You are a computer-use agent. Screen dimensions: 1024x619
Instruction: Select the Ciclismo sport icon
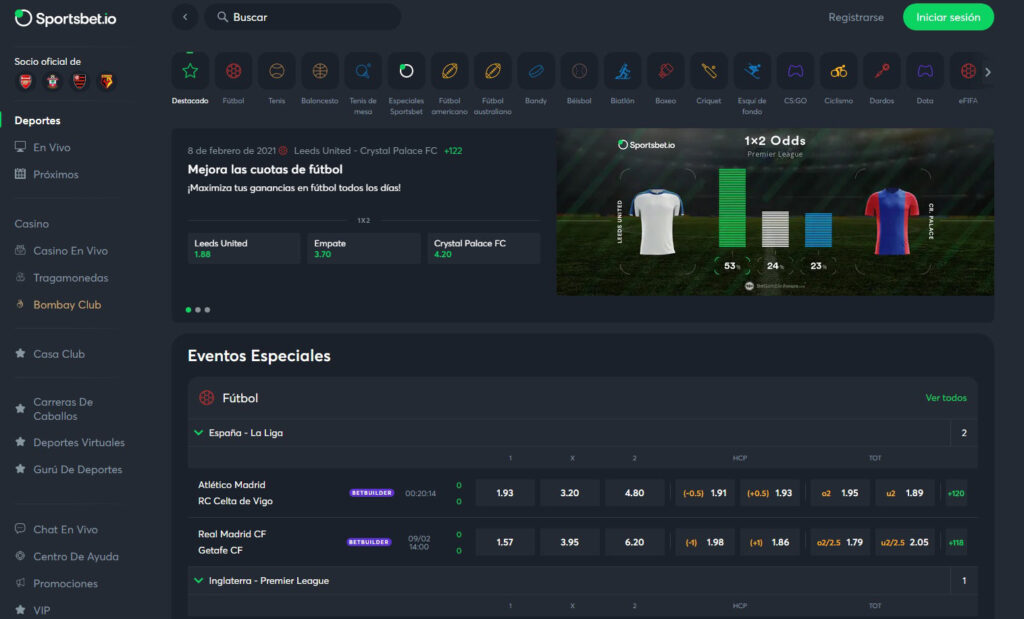click(x=839, y=71)
